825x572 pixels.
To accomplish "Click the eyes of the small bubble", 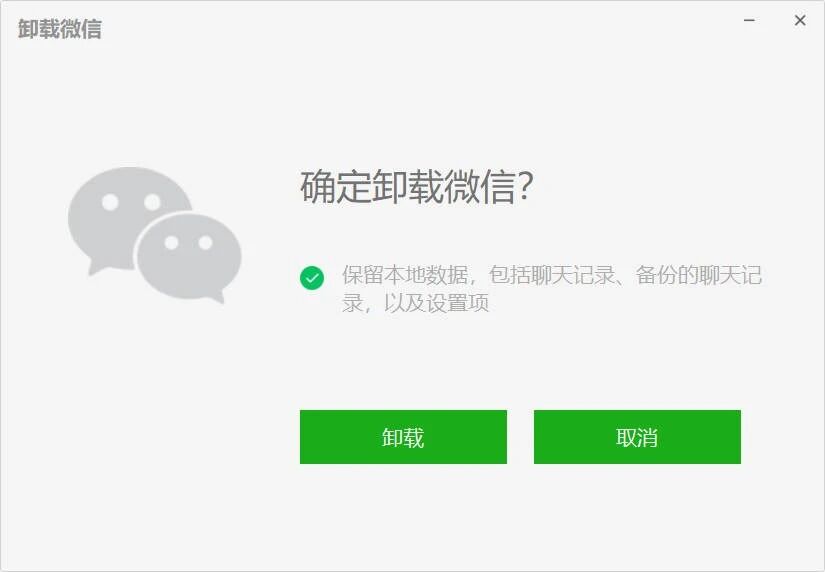I will 188,243.
